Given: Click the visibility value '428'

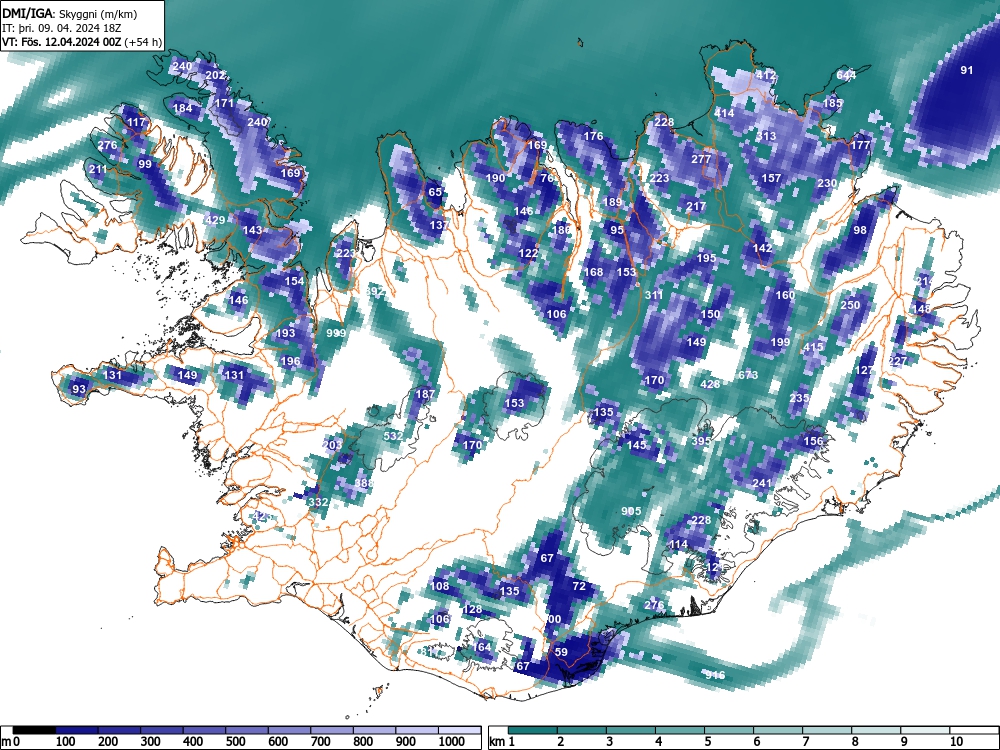Looking at the screenshot, I should 710,384.
